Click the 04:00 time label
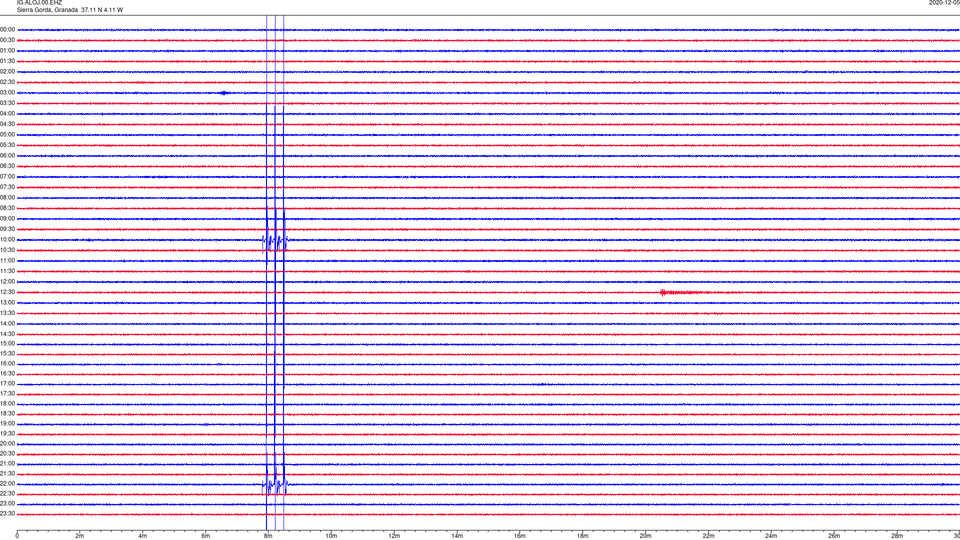The height and width of the screenshot is (540, 960). pyautogui.click(x=7, y=113)
